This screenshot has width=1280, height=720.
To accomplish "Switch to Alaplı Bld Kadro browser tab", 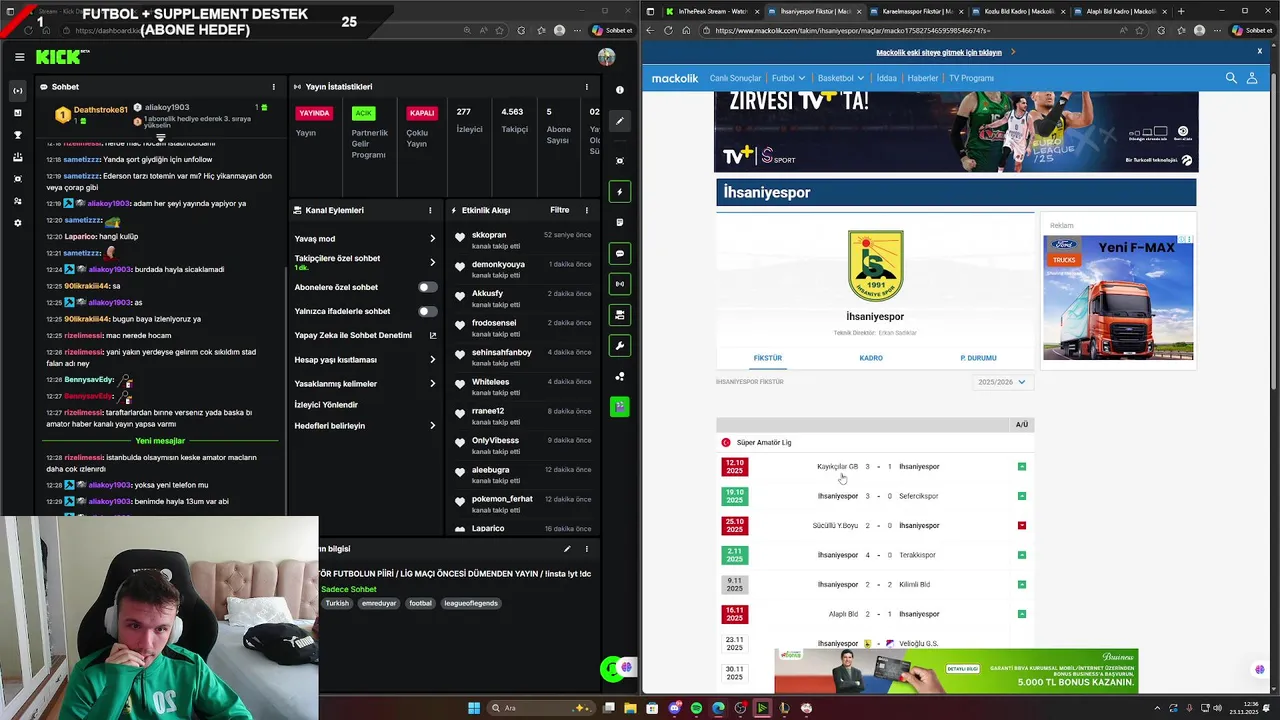I will 1120,11.
